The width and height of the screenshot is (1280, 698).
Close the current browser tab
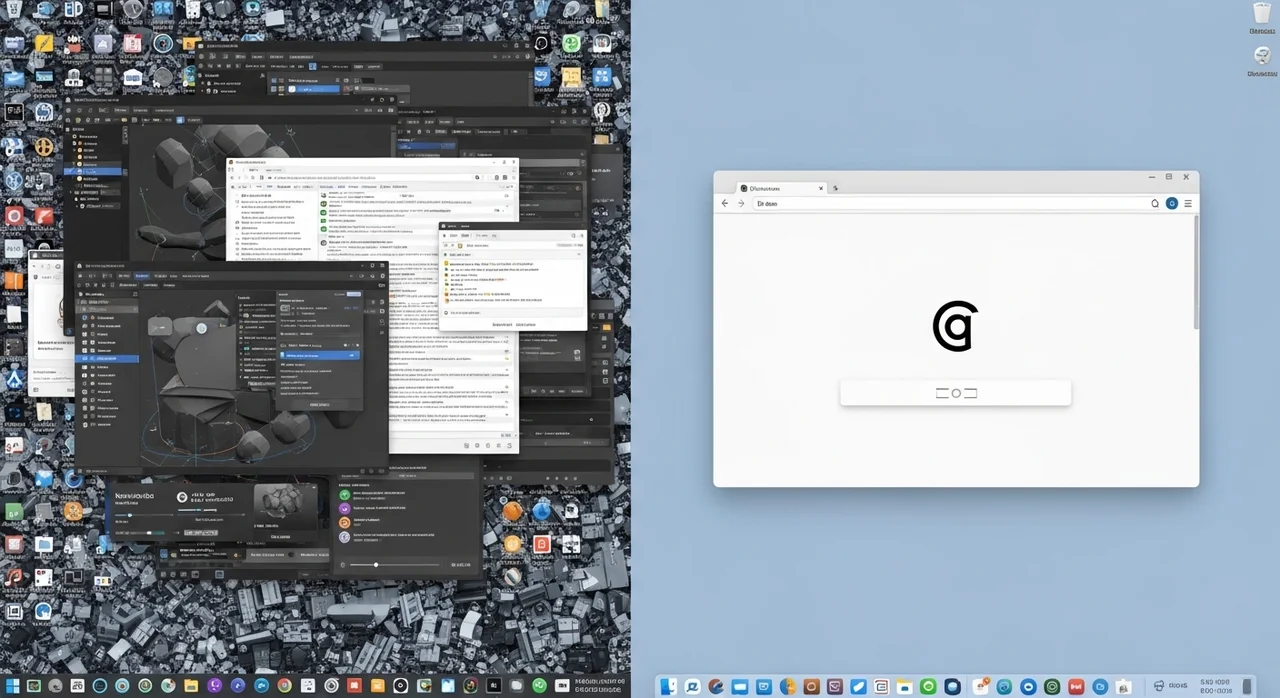821,188
